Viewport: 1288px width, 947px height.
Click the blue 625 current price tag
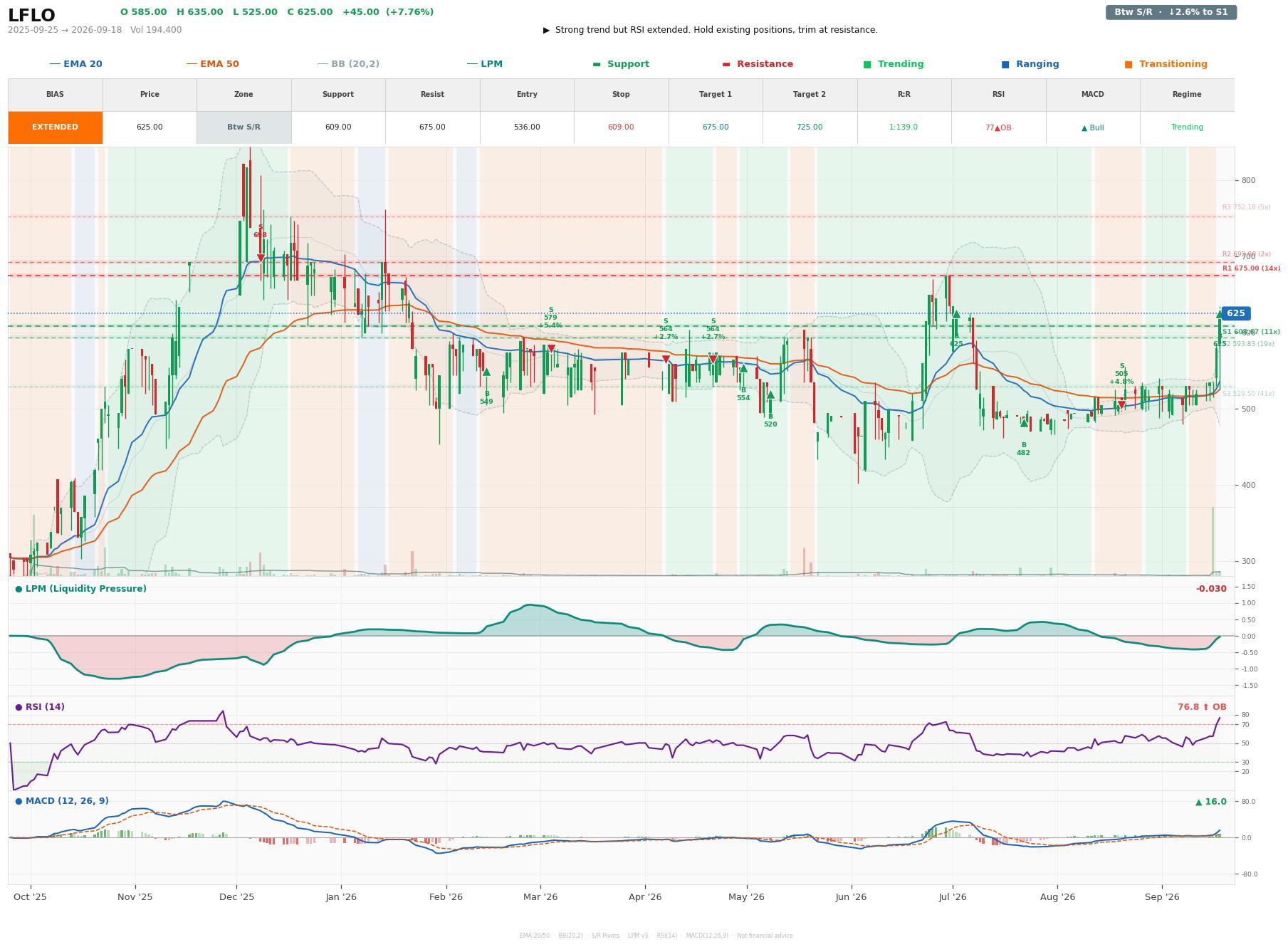pos(1235,313)
